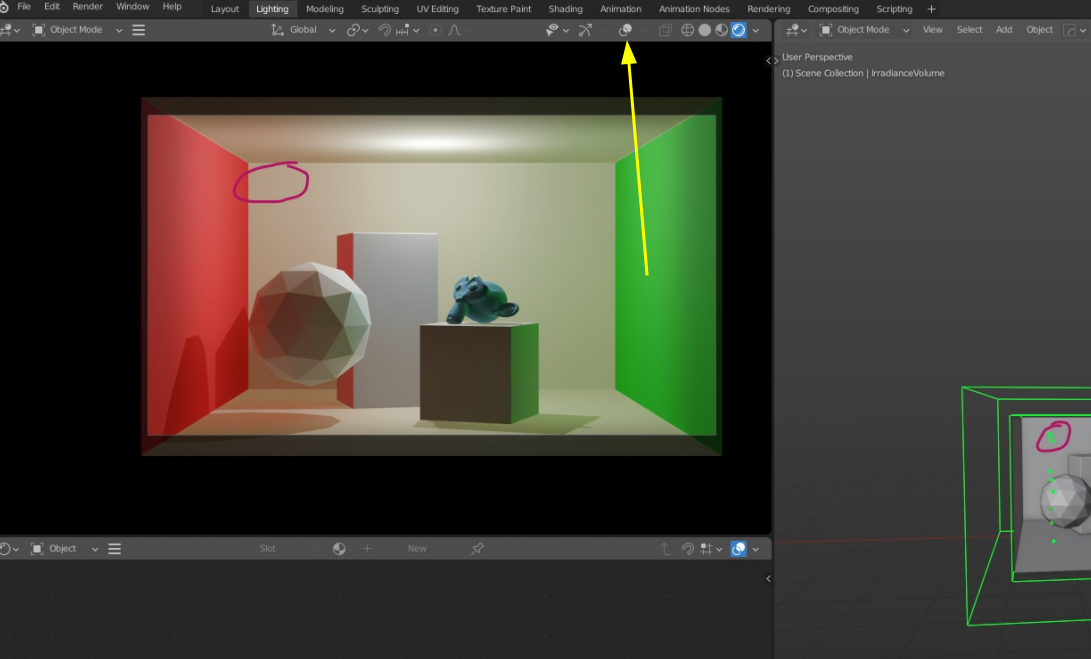The image size is (1091, 659).
Task: Select solid viewport shading
Action: point(705,30)
